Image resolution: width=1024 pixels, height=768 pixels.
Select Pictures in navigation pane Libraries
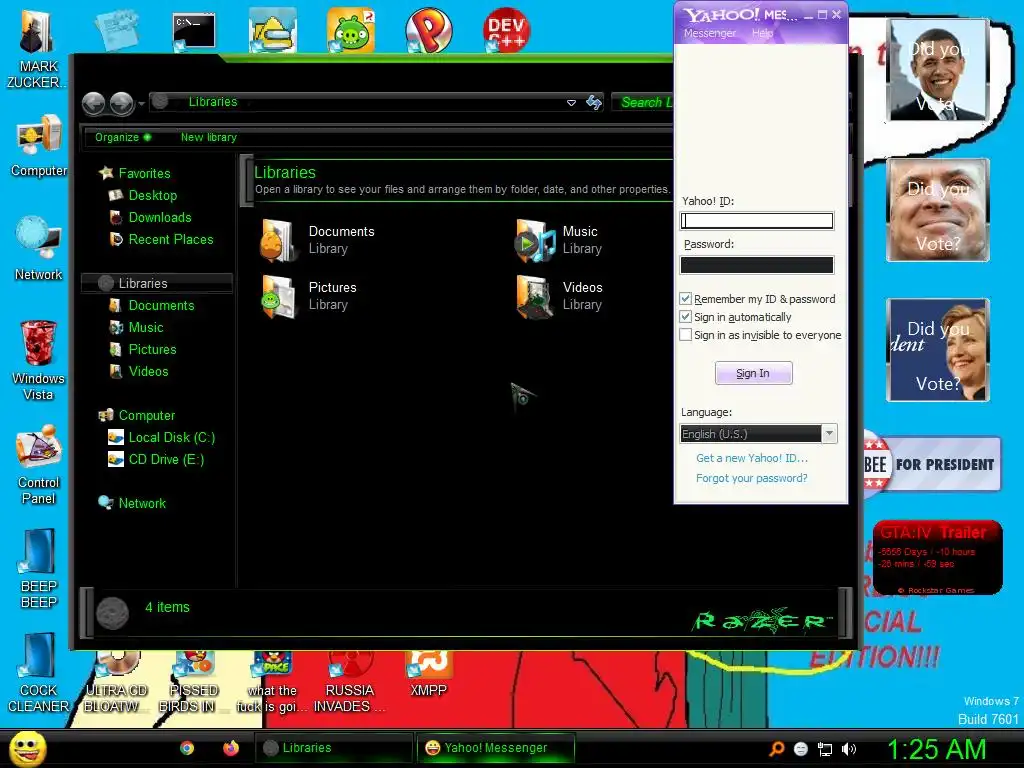pyautogui.click(x=152, y=349)
